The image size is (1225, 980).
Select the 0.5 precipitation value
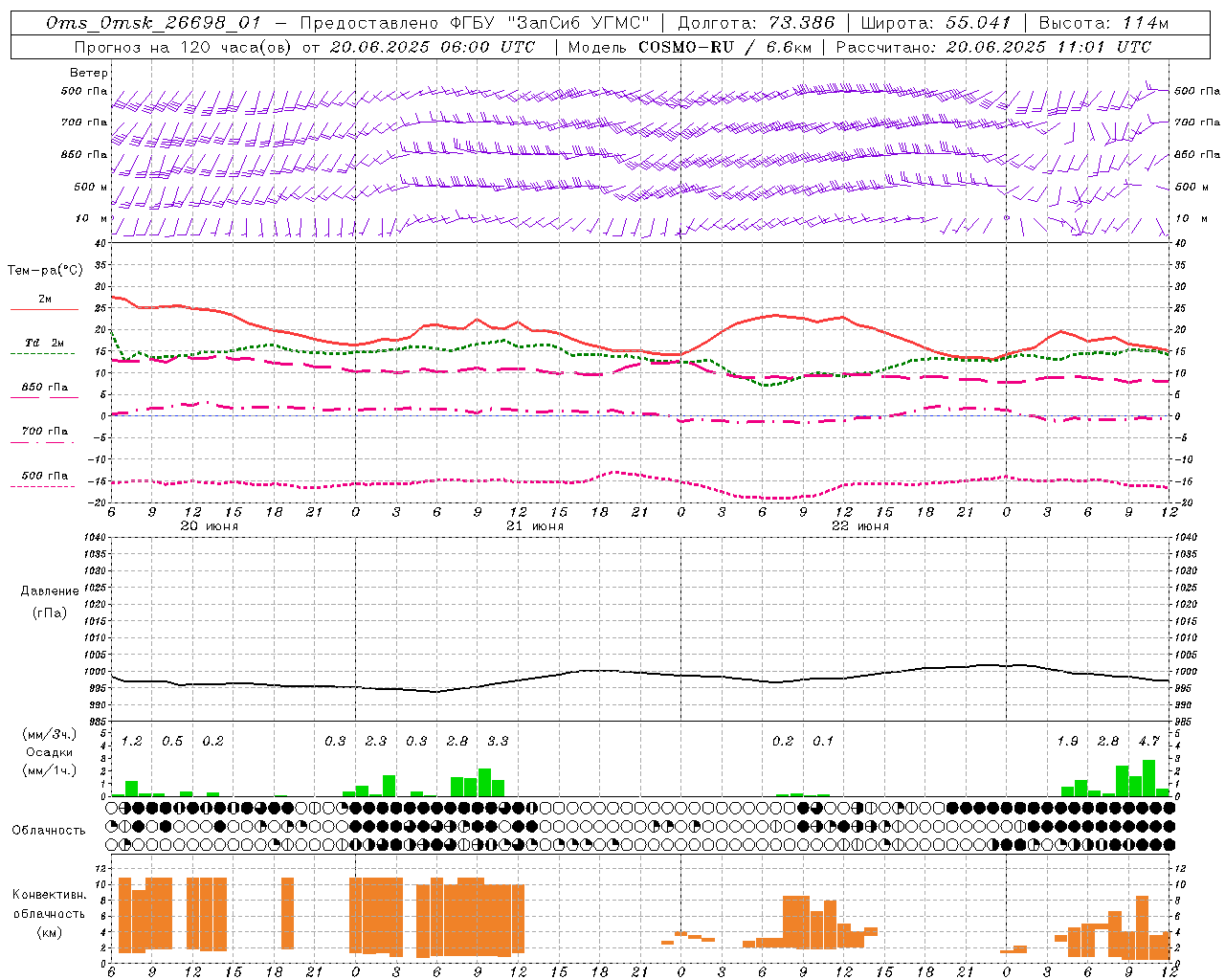(172, 741)
